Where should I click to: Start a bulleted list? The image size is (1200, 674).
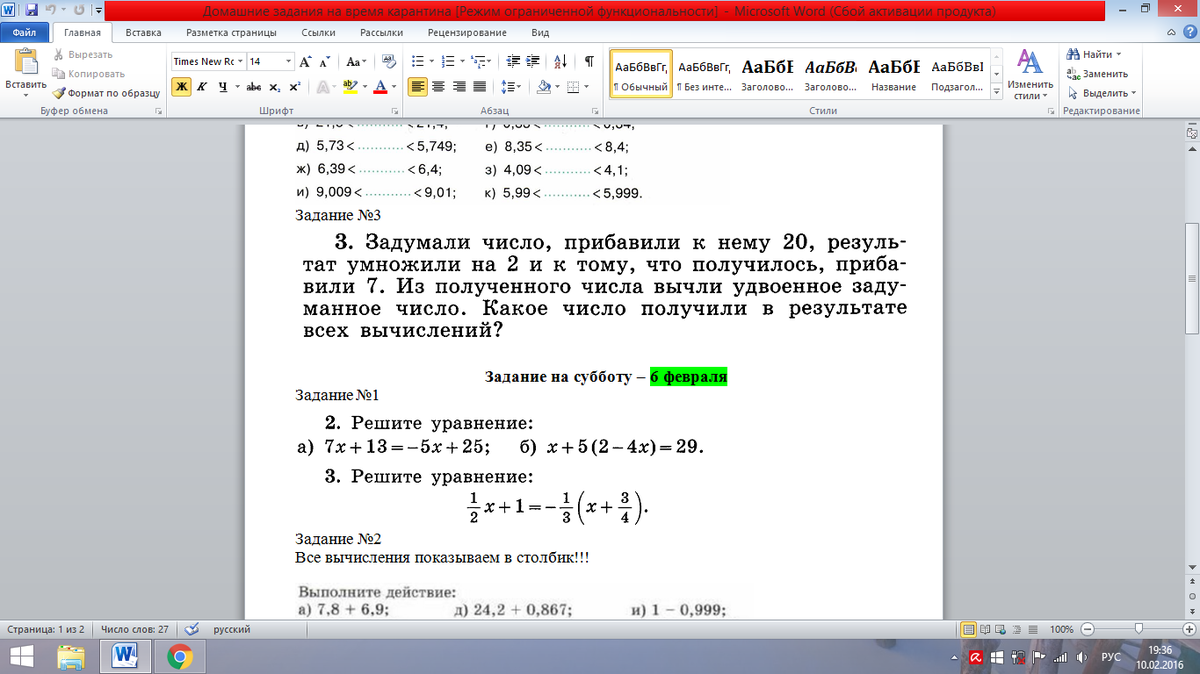(x=417, y=61)
